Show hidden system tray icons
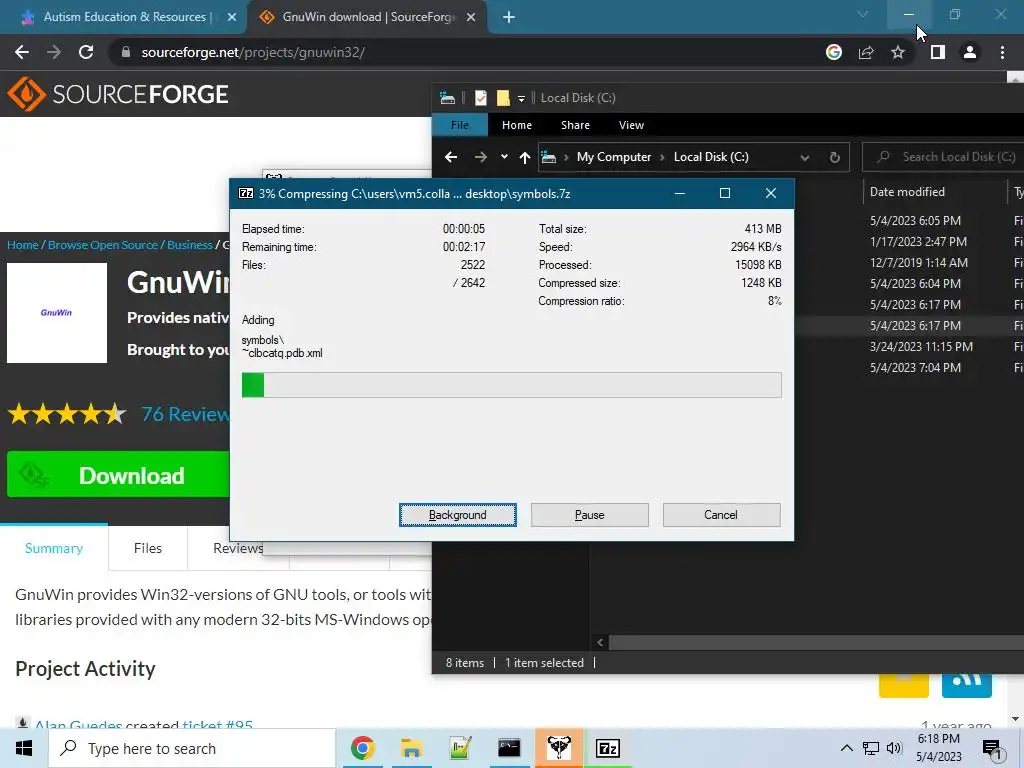Viewport: 1024px width, 768px height. (x=846, y=748)
